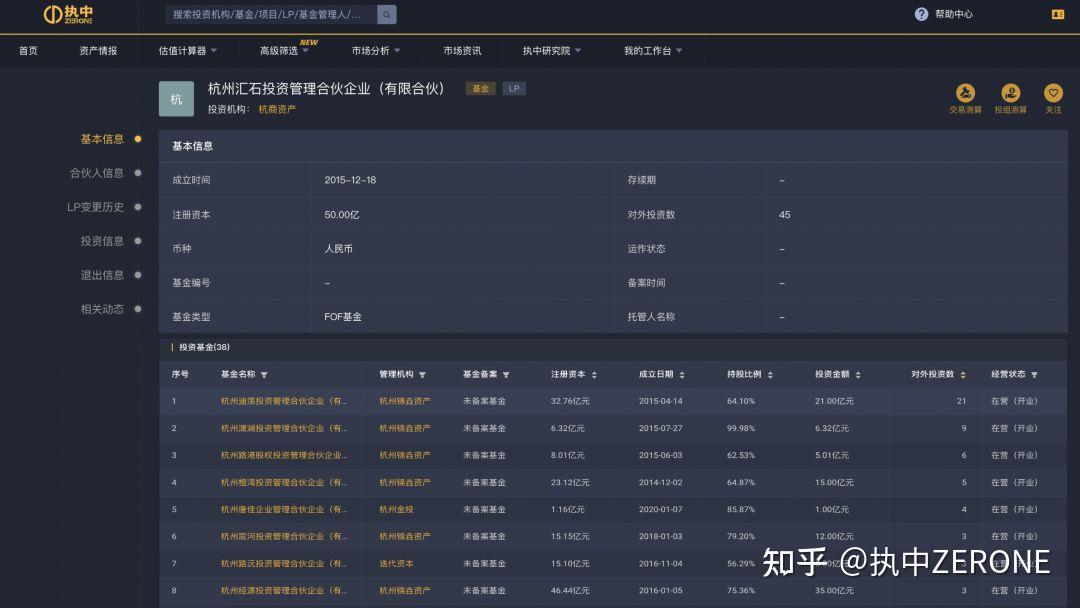The width and height of the screenshot is (1080, 608).
Task: Click the 关注 heart icon
Action: (1053, 93)
